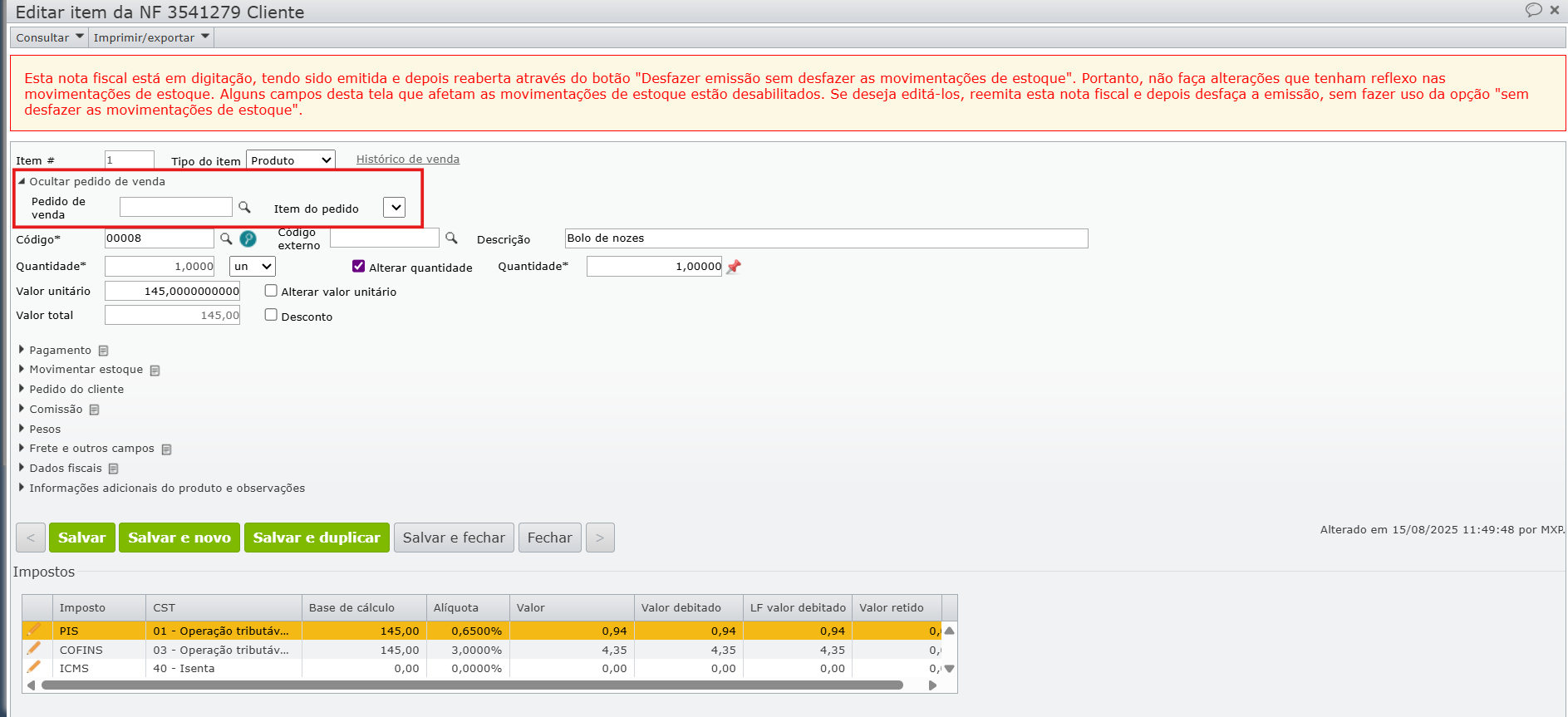Expand the Movimentar estoque section

click(x=81, y=370)
